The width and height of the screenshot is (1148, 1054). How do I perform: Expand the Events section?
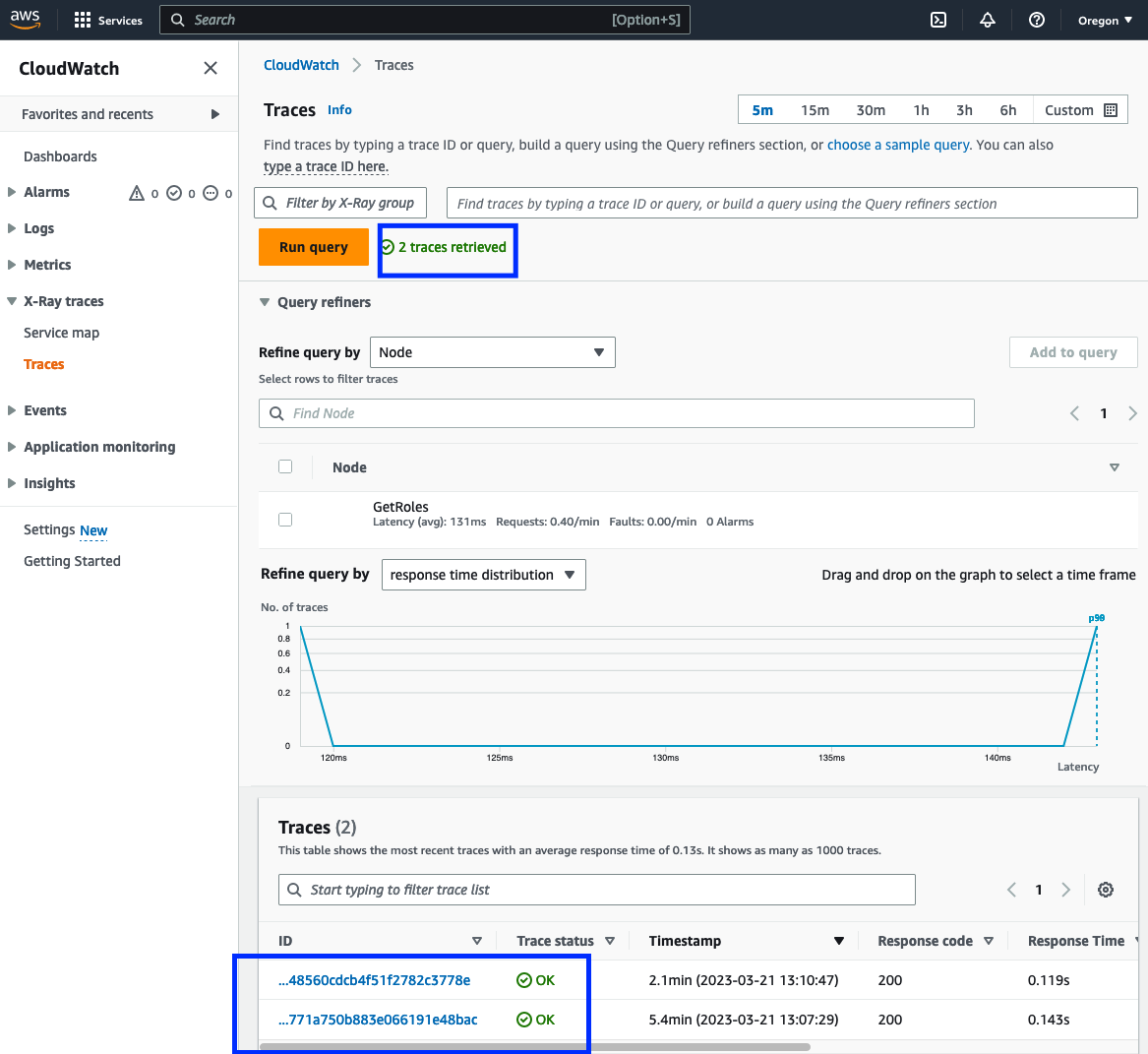pyautogui.click(x=12, y=410)
